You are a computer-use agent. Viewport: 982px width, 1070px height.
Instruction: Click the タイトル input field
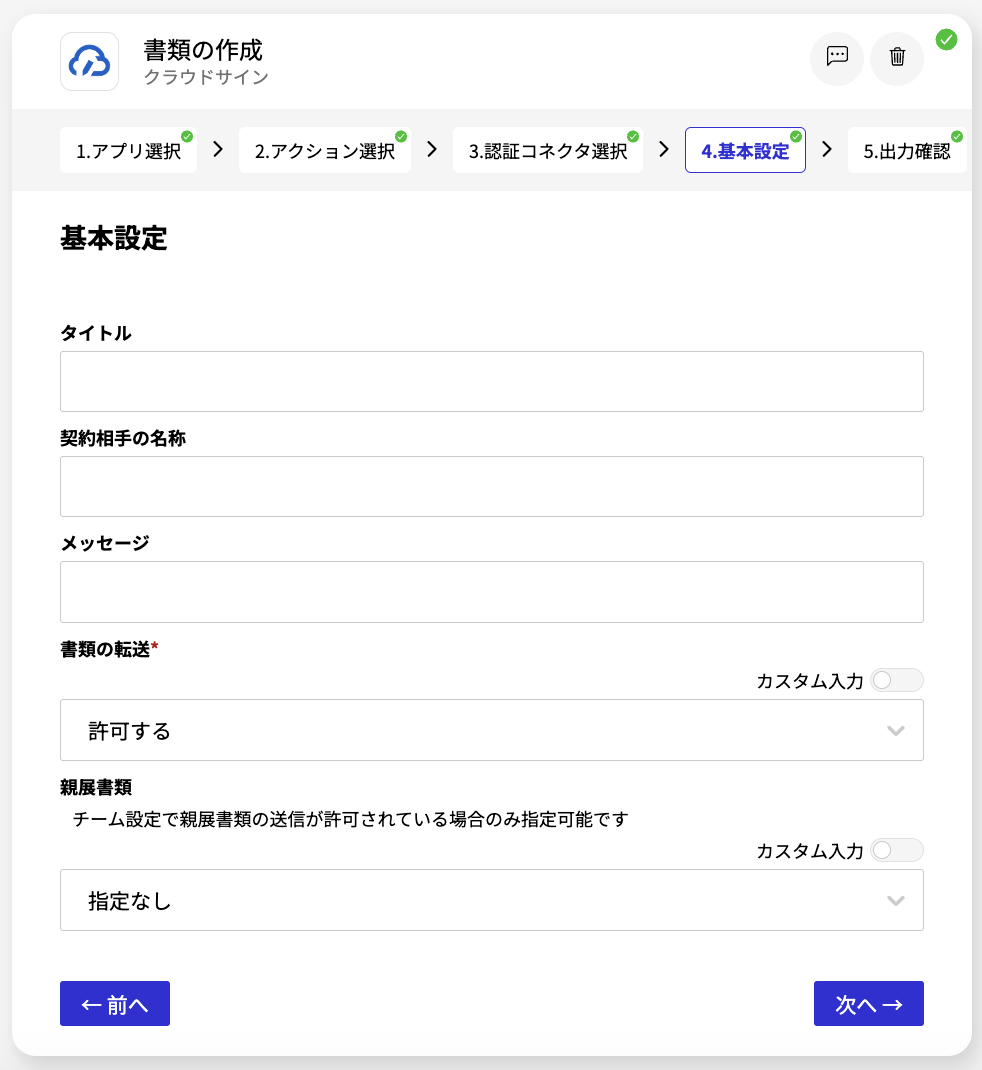[x=492, y=381]
